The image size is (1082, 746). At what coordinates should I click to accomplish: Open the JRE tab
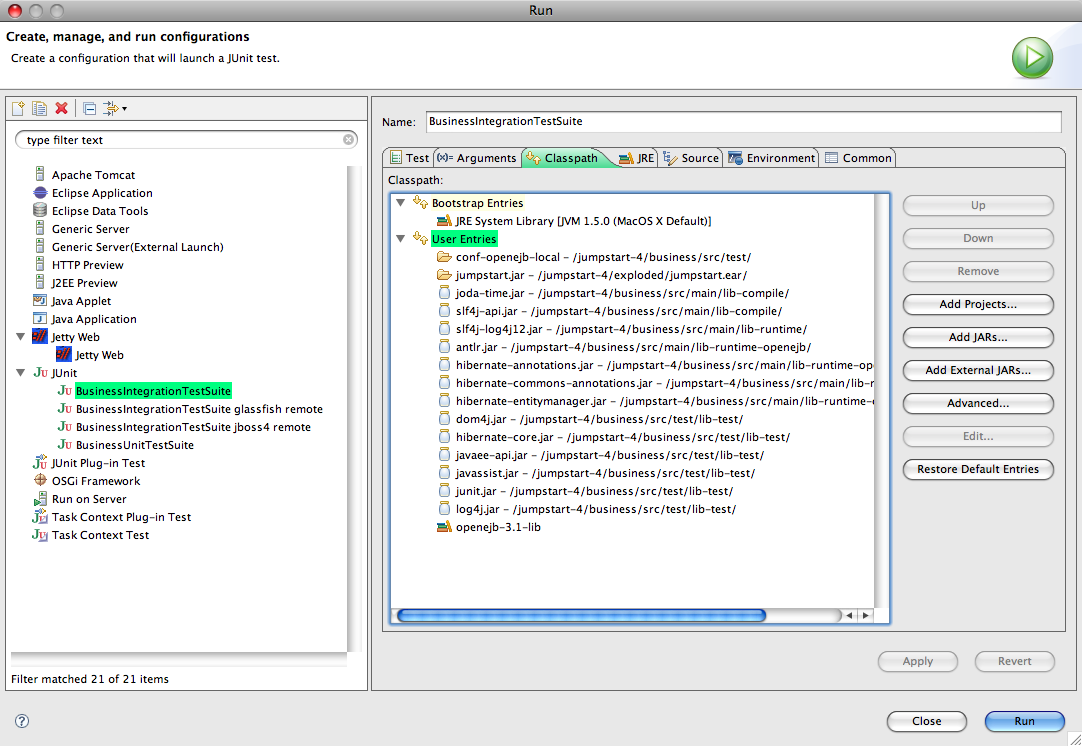(636, 158)
